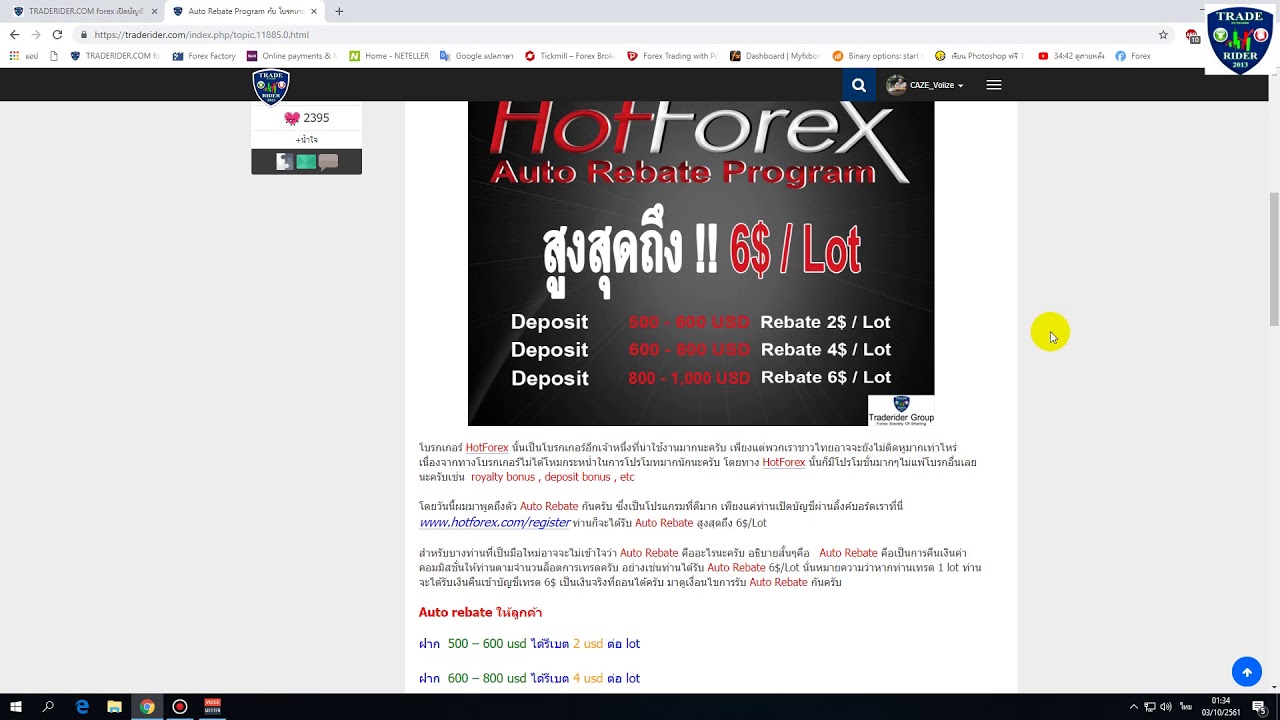The width and height of the screenshot is (1280, 720).
Task: Open the YouTube 34:42 bookmark
Action: click(1071, 56)
